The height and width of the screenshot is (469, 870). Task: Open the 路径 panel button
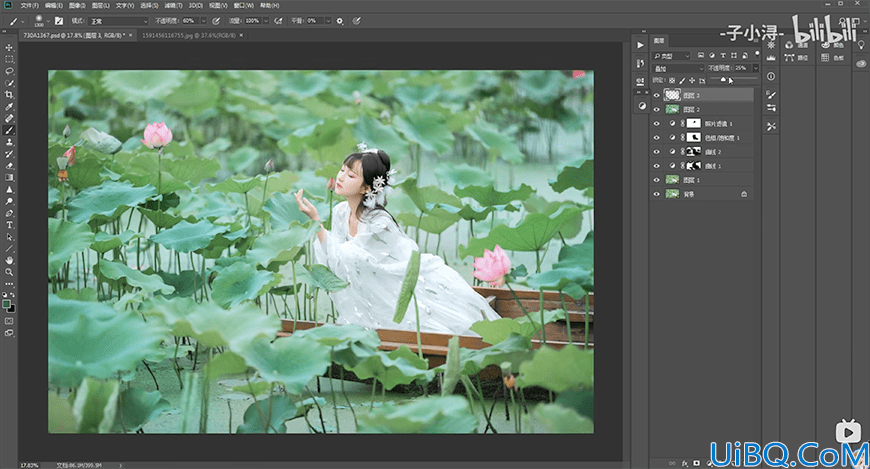coord(796,58)
